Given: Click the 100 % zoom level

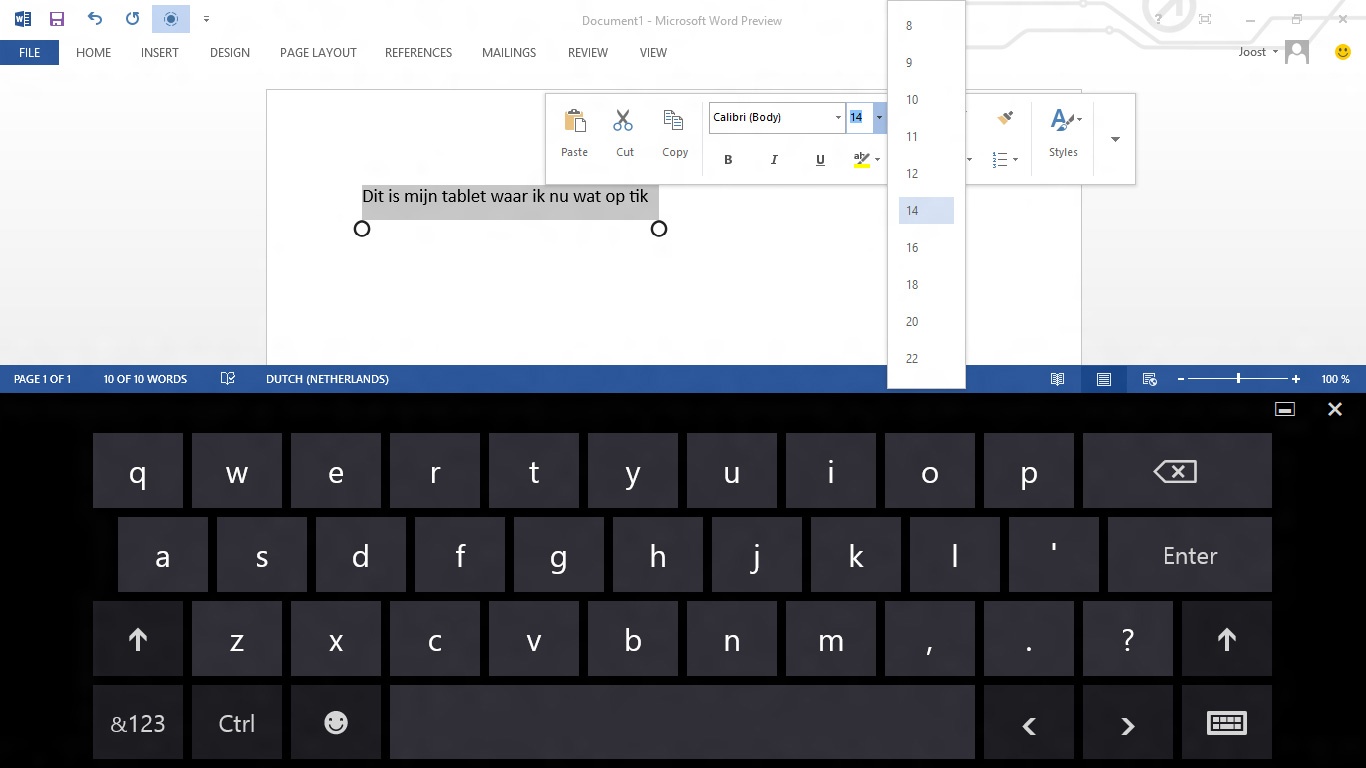Looking at the screenshot, I should tap(1335, 379).
